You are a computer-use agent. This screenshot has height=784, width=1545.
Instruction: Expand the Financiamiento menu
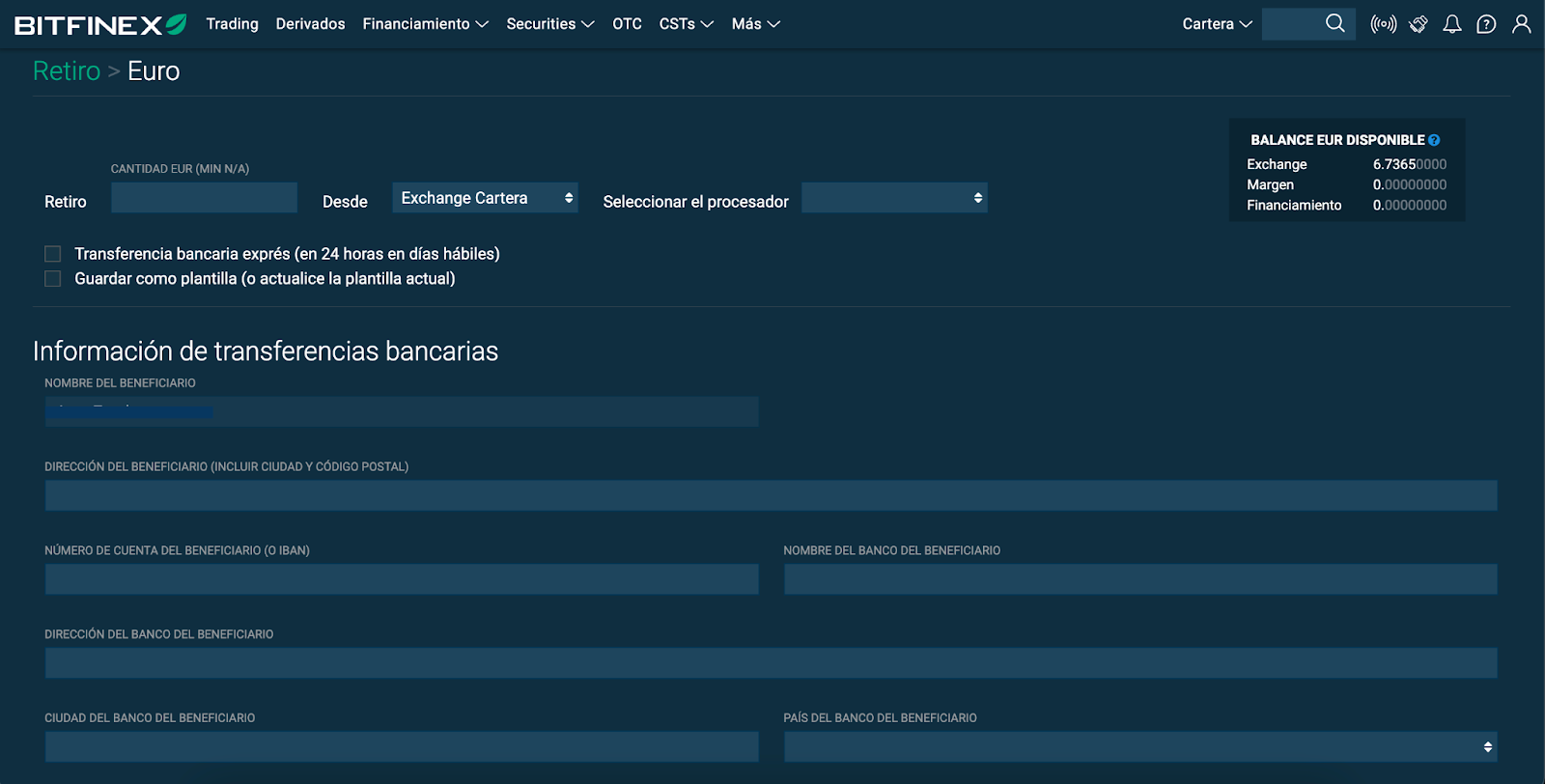426,24
